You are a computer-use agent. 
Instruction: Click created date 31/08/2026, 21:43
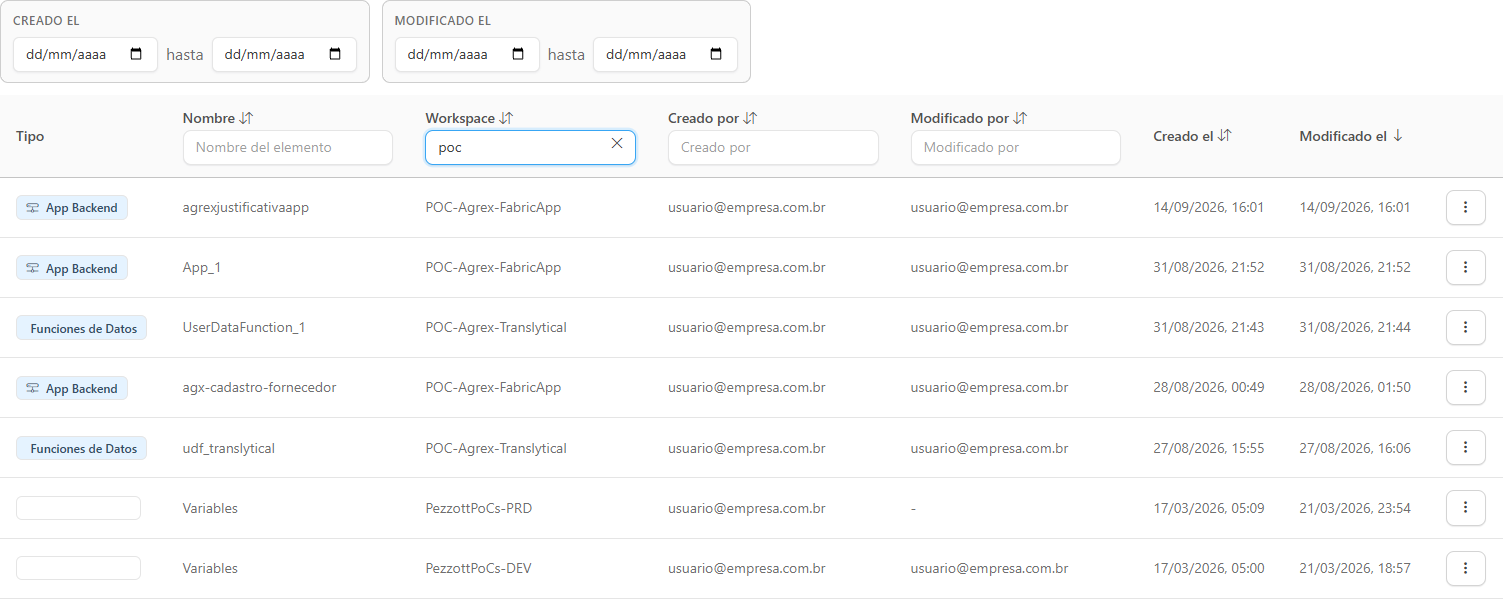pyautogui.click(x=1209, y=327)
